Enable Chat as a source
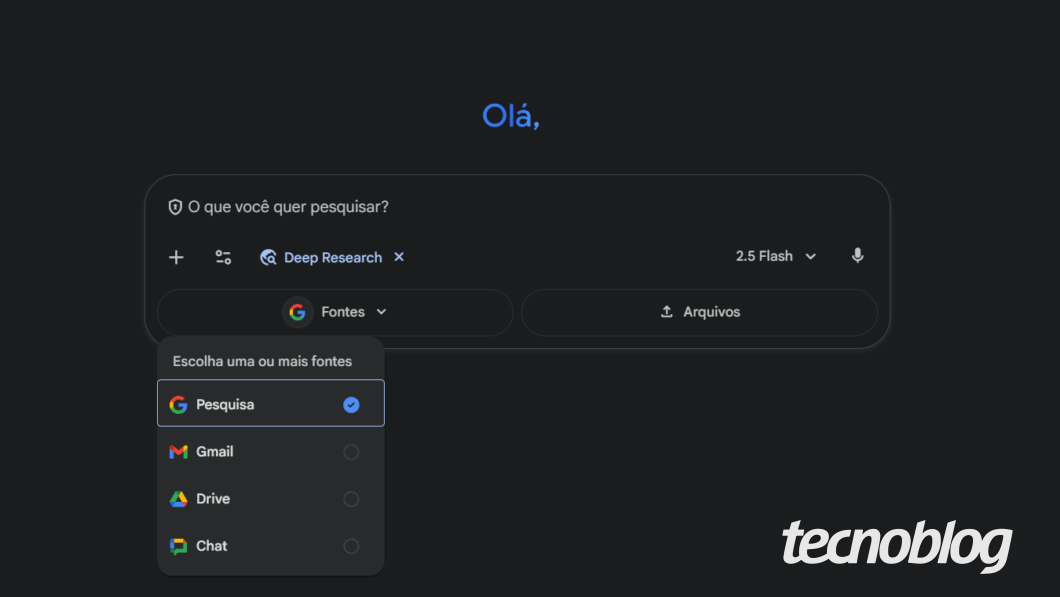 click(x=351, y=546)
